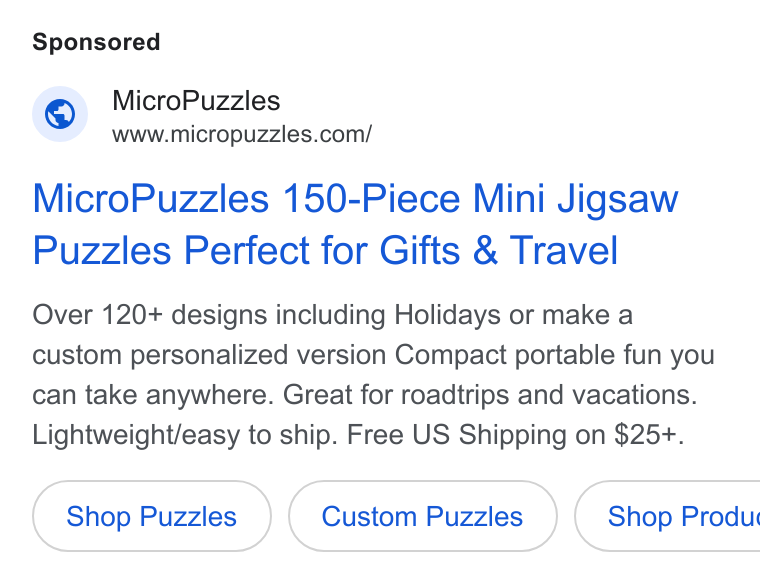This screenshot has height=584, width=760.
Task: Click the 'custom personalized version' phrase
Action: click(x=209, y=355)
